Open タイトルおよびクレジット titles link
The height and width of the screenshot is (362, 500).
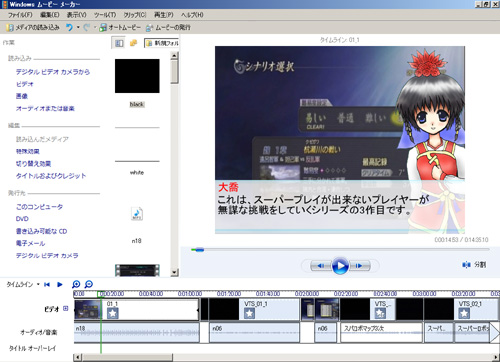click(51, 176)
